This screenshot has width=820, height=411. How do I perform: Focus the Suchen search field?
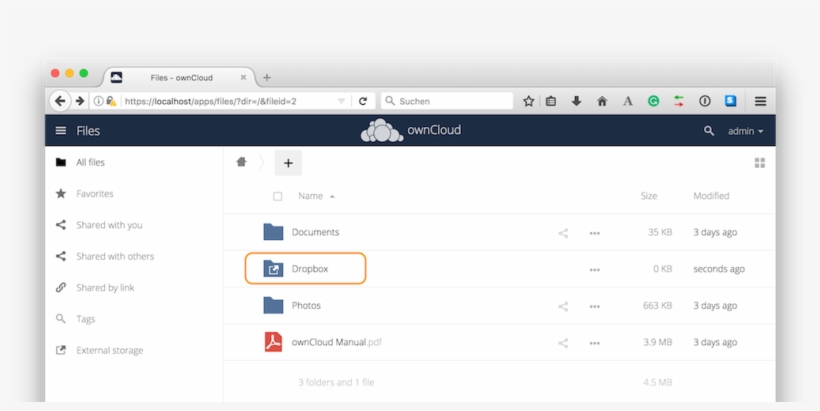point(447,101)
